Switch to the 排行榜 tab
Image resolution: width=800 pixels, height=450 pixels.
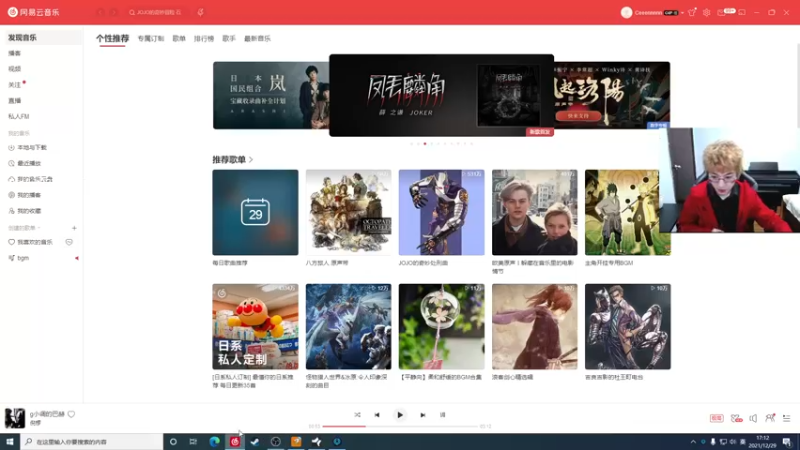[204, 38]
